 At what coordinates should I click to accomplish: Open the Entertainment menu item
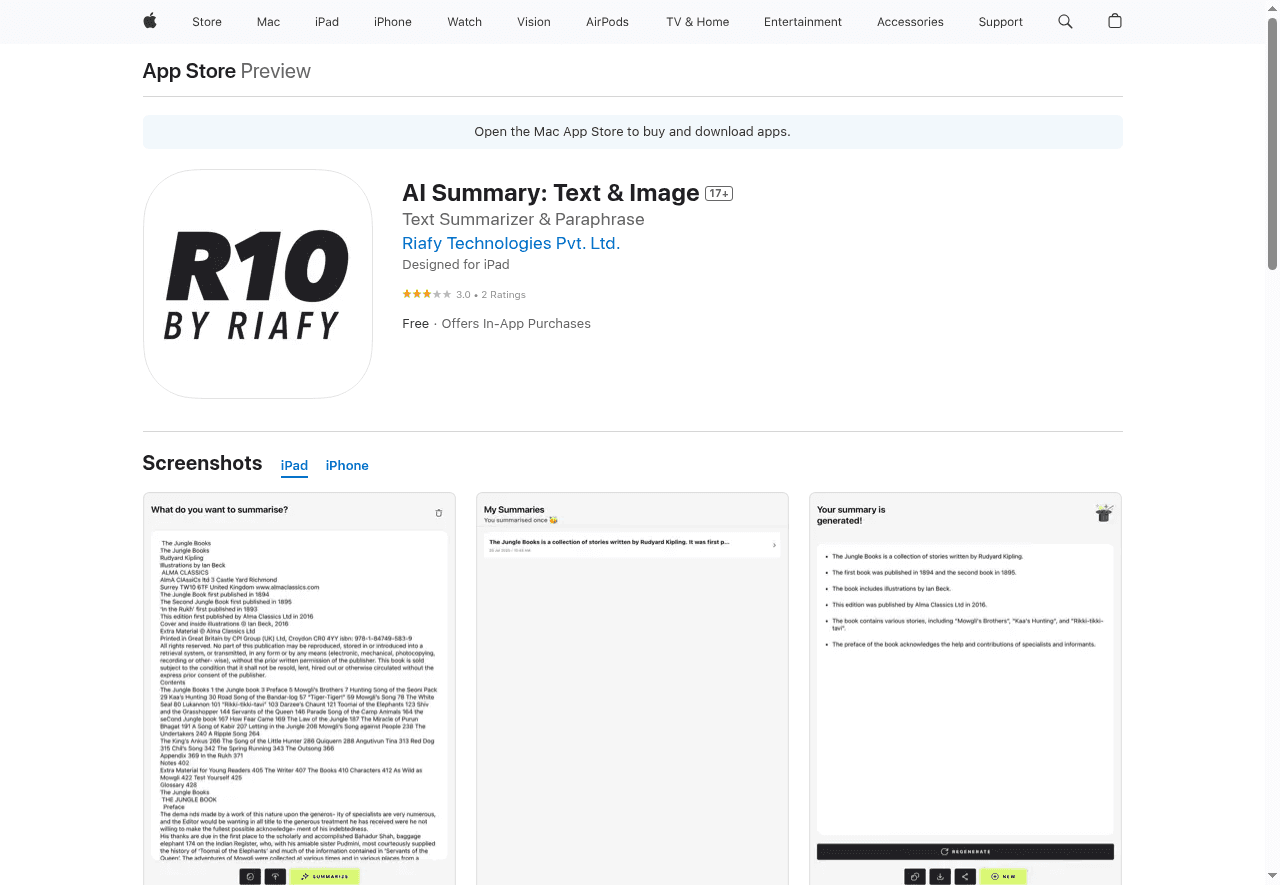803,22
